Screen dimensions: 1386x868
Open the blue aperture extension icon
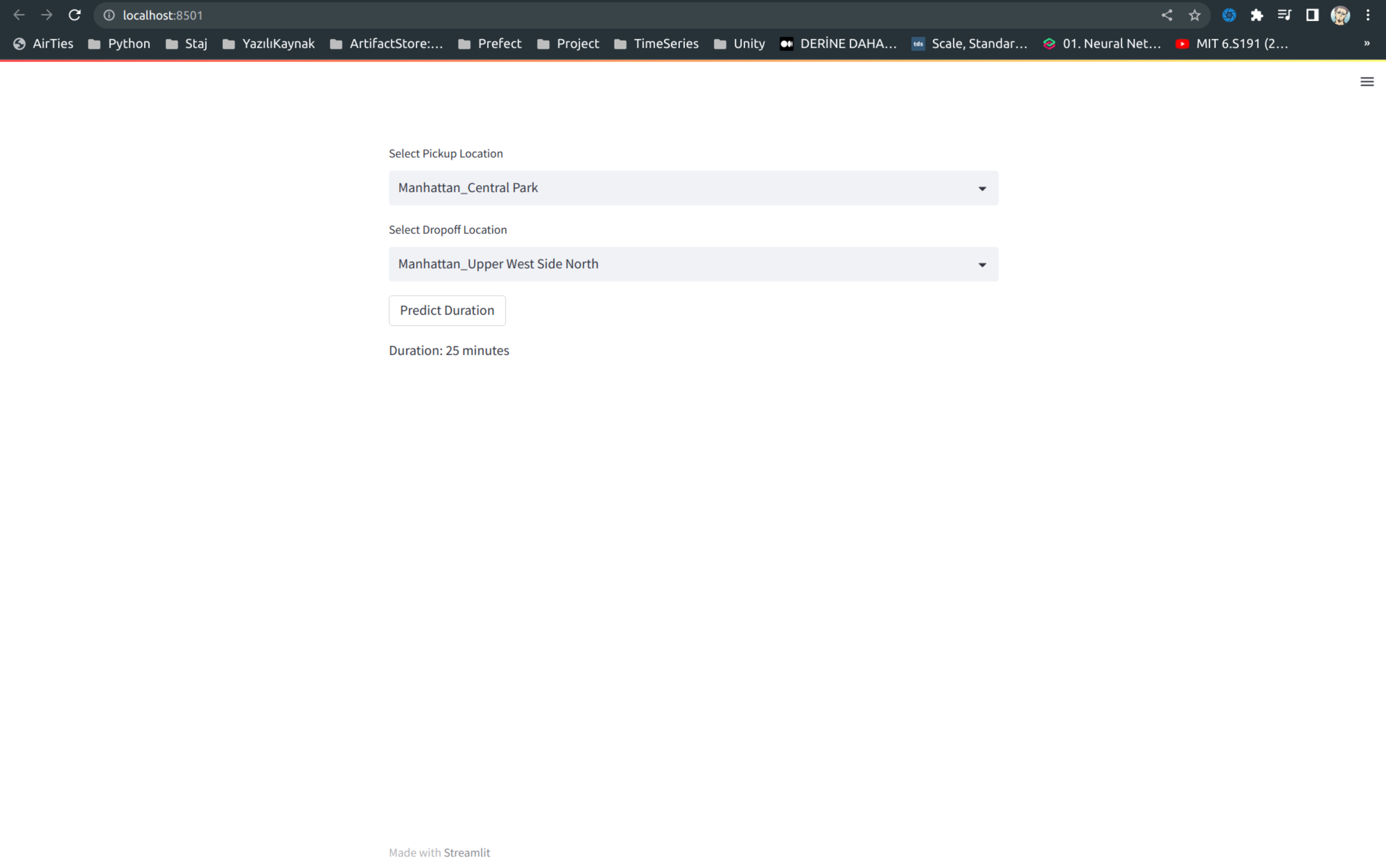[1229, 15]
